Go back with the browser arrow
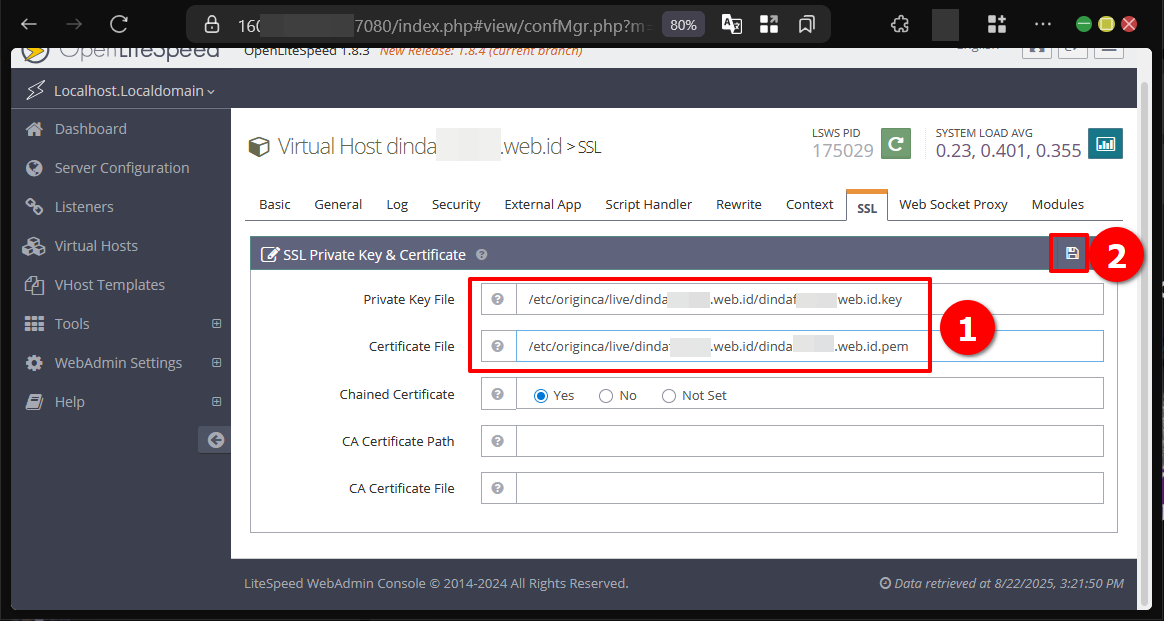Image resolution: width=1164 pixels, height=621 pixels. point(29,24)
